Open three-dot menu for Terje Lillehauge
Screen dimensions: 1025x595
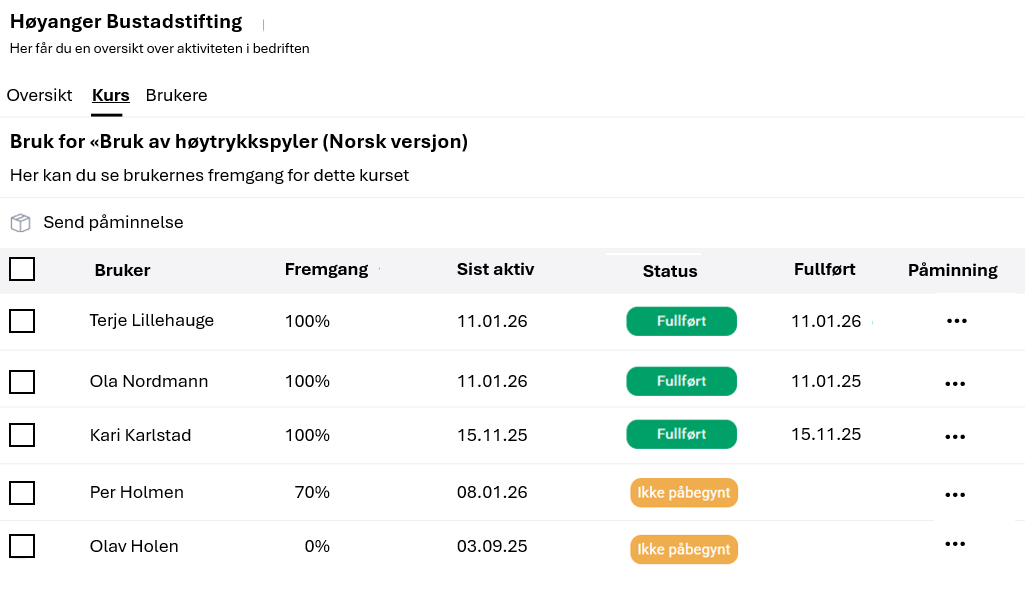pos(956,321)
